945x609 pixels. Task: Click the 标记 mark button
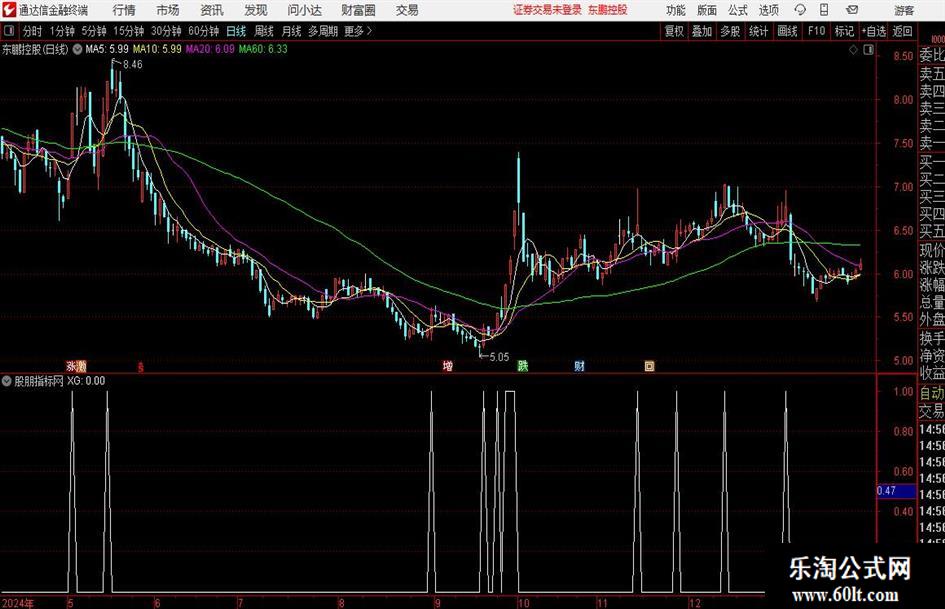click(844, 31)
